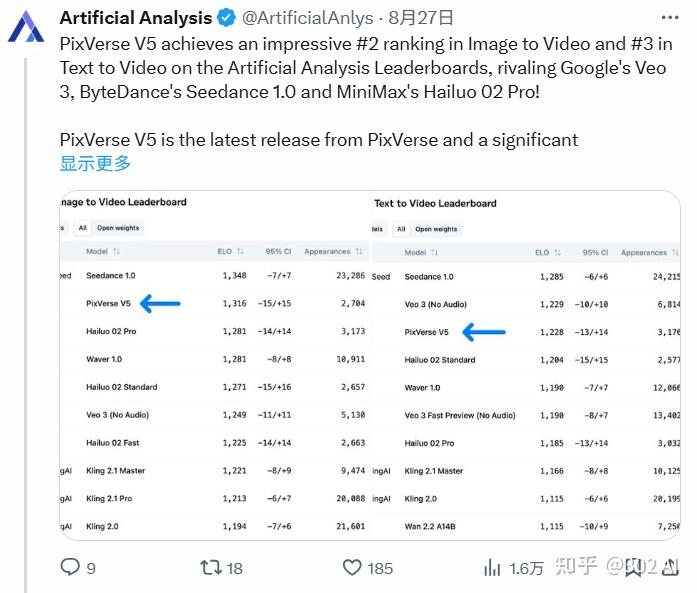The width and height of the screenshot is (697, 593).
Task: Click the retweet icon
Action: click(210, 567)
